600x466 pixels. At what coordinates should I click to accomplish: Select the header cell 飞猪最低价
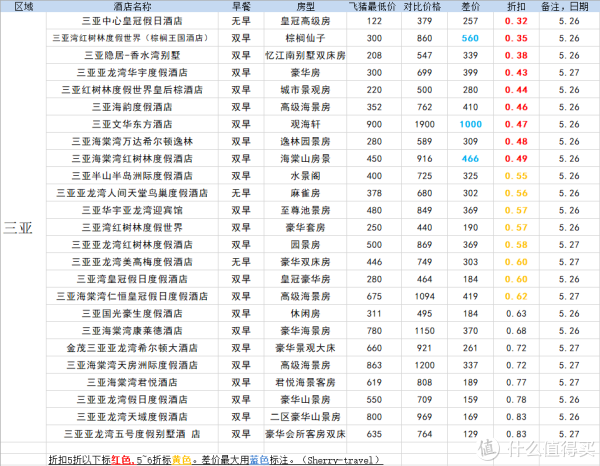pos(374,6)
